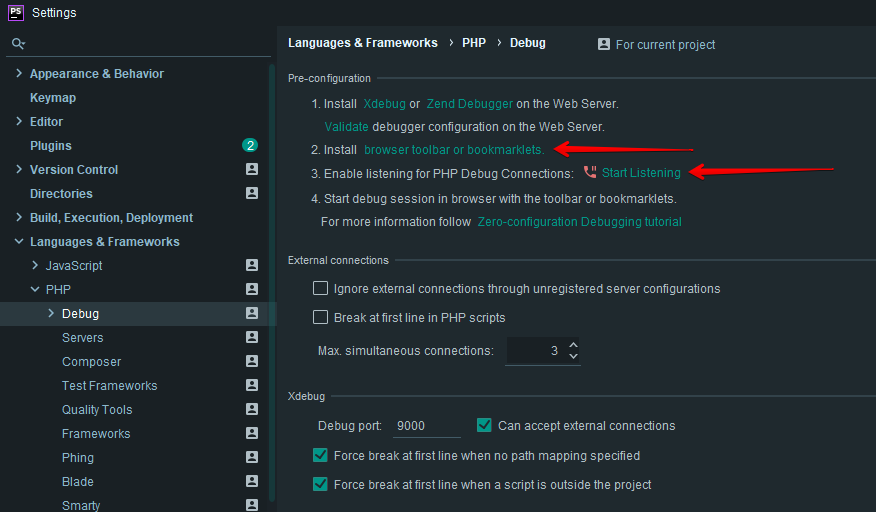Click the phone listening icon
This screenshot has height=512, width=876.
pyautogui.click(x=590, y=172)
